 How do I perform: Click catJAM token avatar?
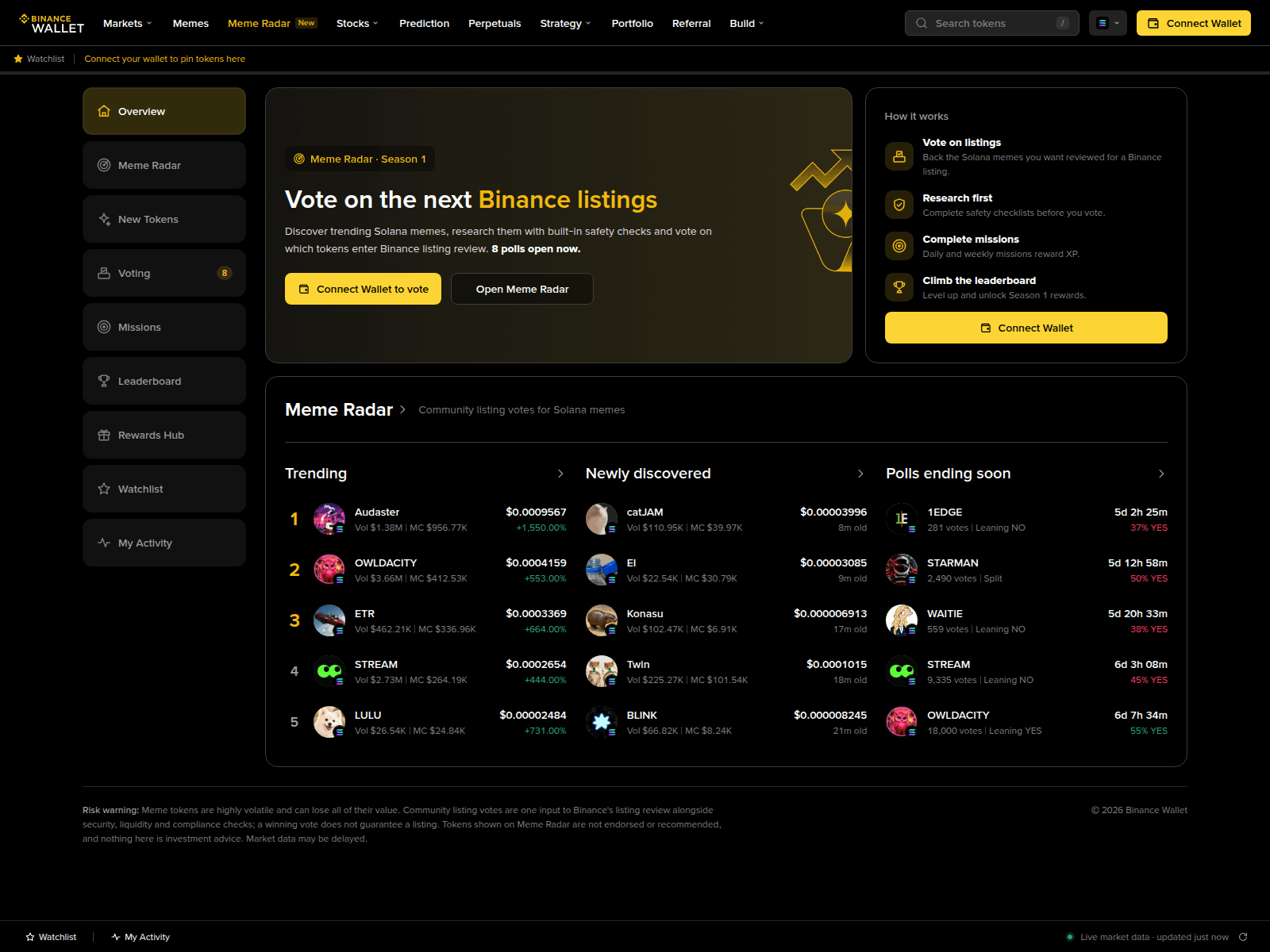602,519
